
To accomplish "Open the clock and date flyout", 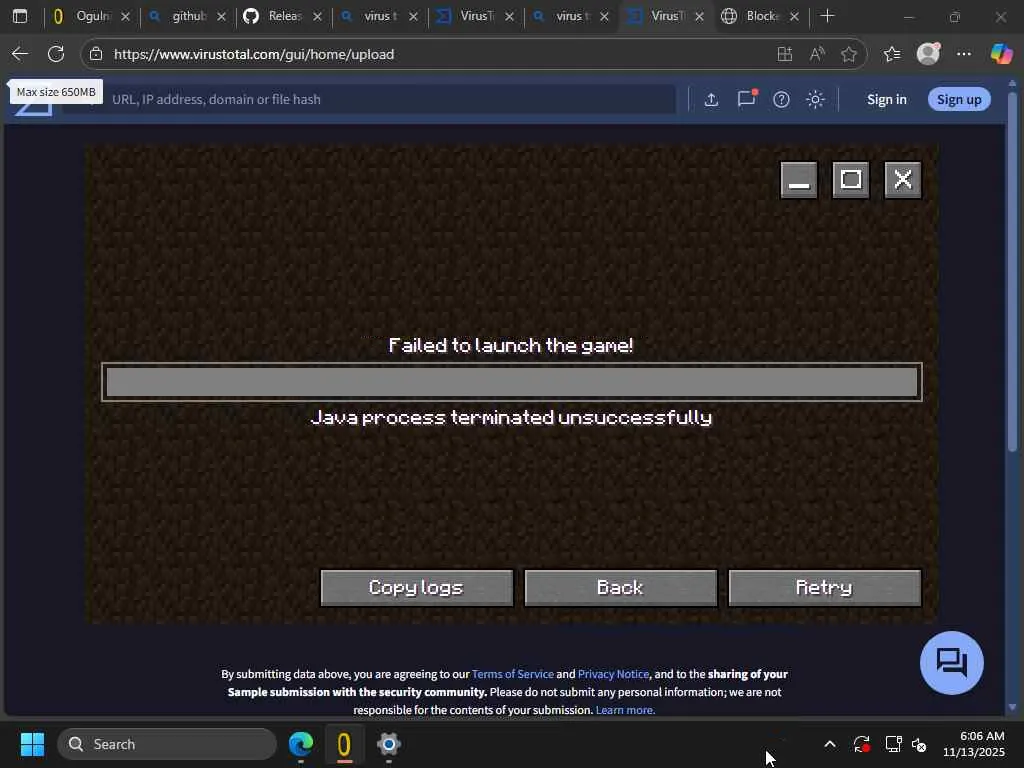I will [974, 744].
